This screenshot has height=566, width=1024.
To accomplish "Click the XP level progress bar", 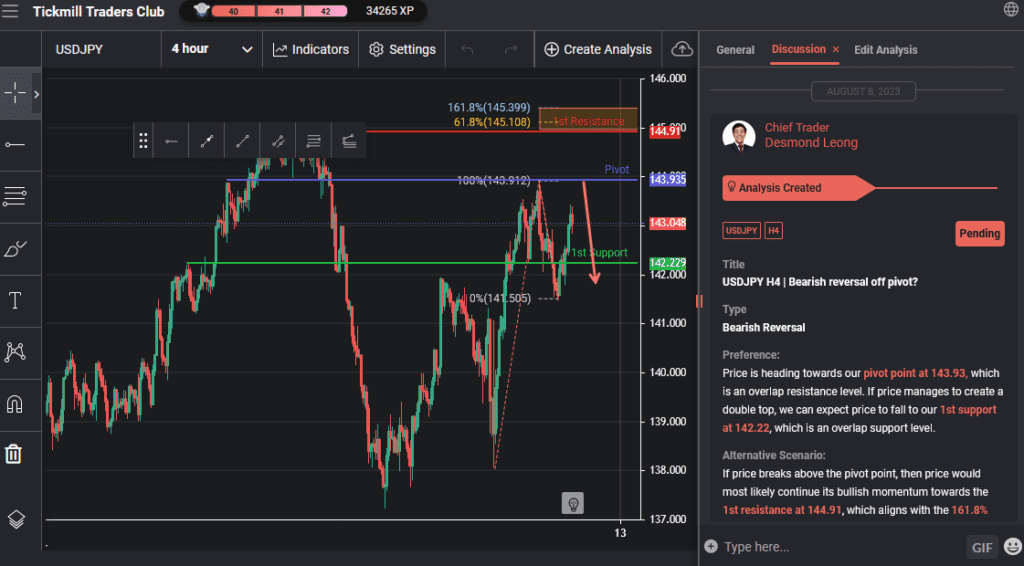I will (280, 11).
